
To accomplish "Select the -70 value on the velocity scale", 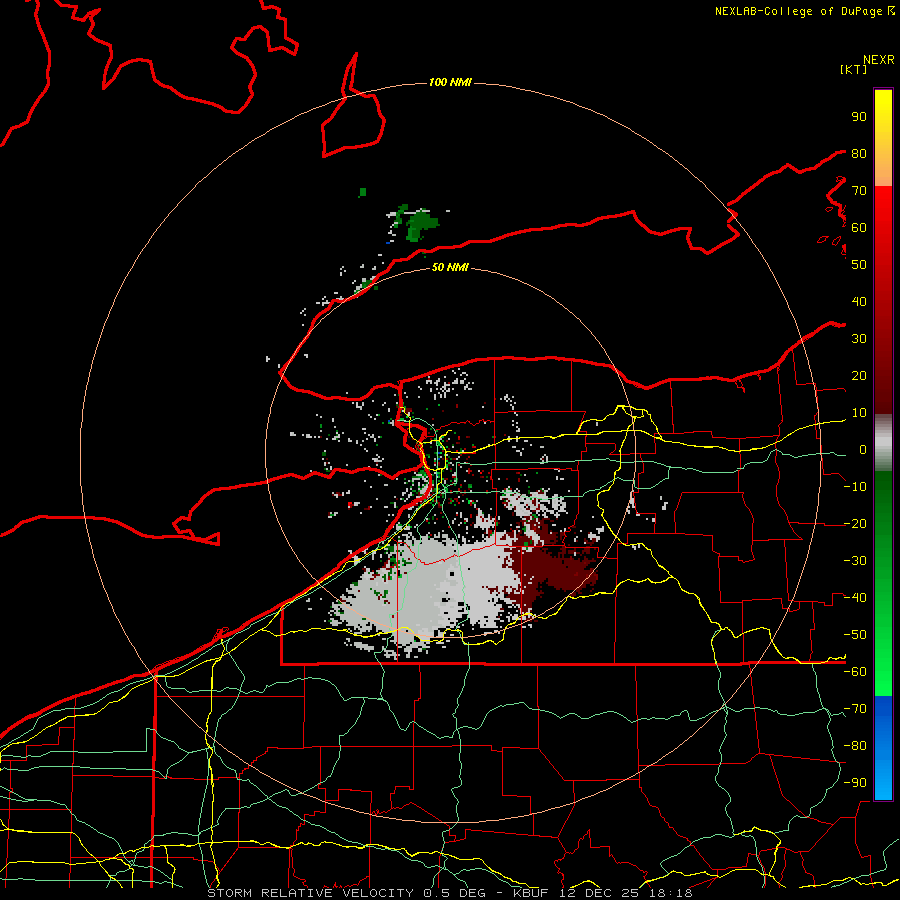I will point(855,709).
